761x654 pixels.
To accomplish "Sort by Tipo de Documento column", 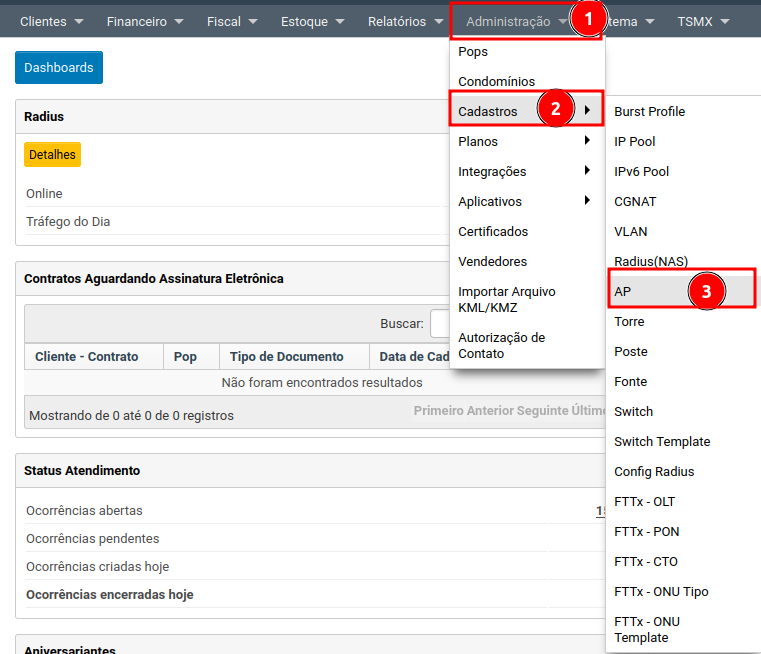I will click(286, 357).
